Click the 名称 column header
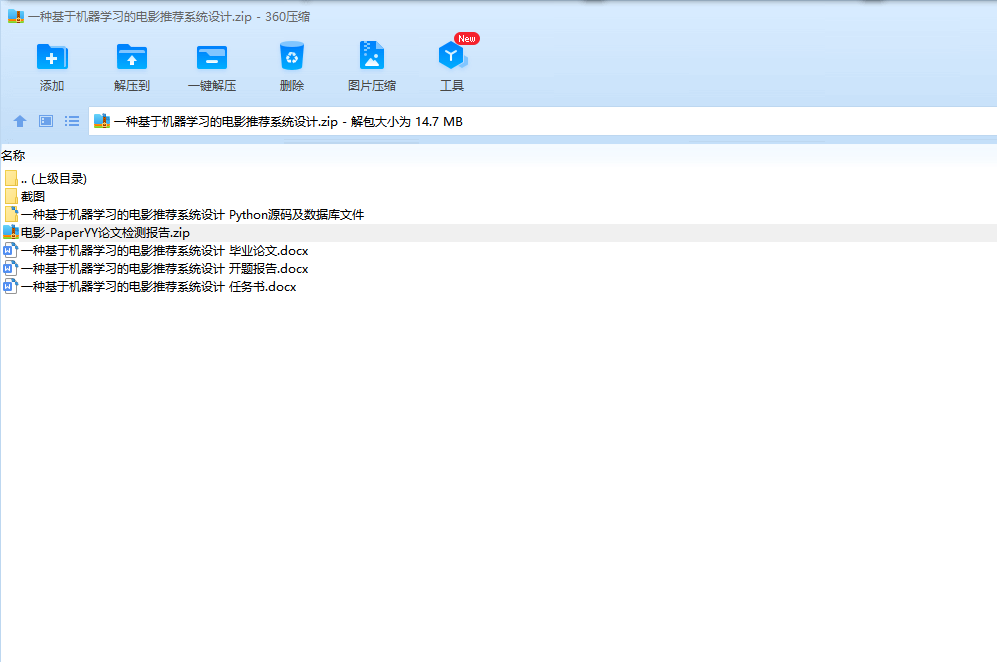 (x=13, y=155)
